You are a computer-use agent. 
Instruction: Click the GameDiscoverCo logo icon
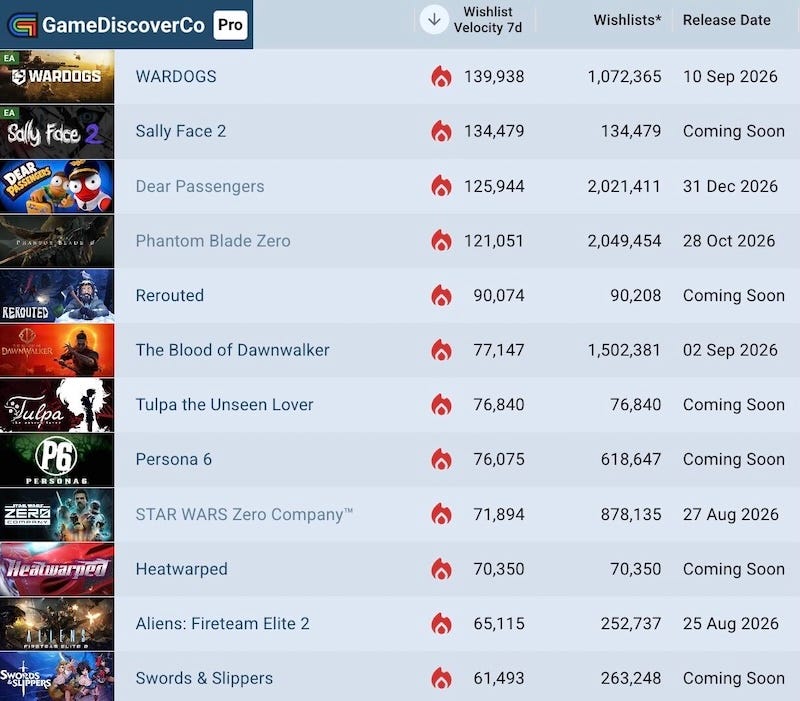[22, 24]
